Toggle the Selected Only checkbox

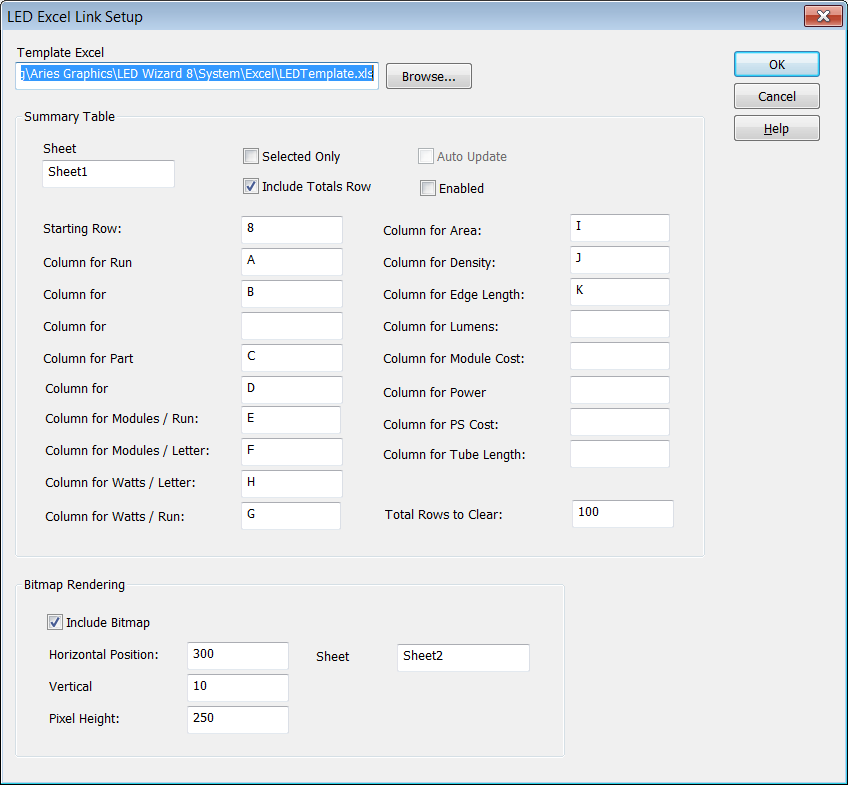pyautogui.click(x=251, y=156)
